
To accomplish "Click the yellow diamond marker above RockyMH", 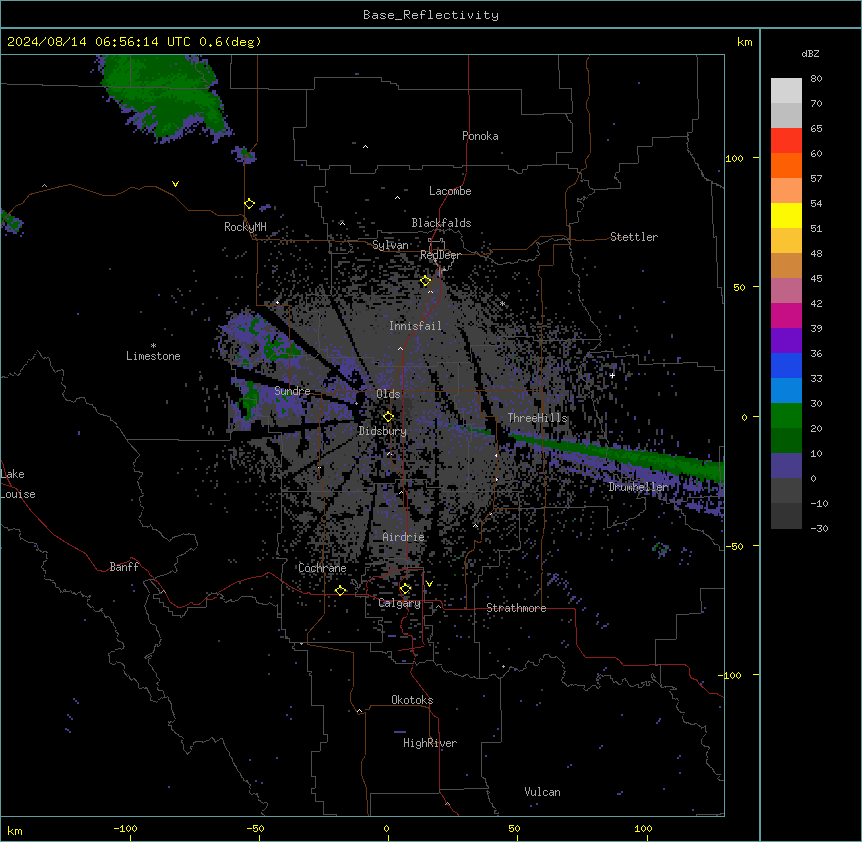I will coord(249,204).
